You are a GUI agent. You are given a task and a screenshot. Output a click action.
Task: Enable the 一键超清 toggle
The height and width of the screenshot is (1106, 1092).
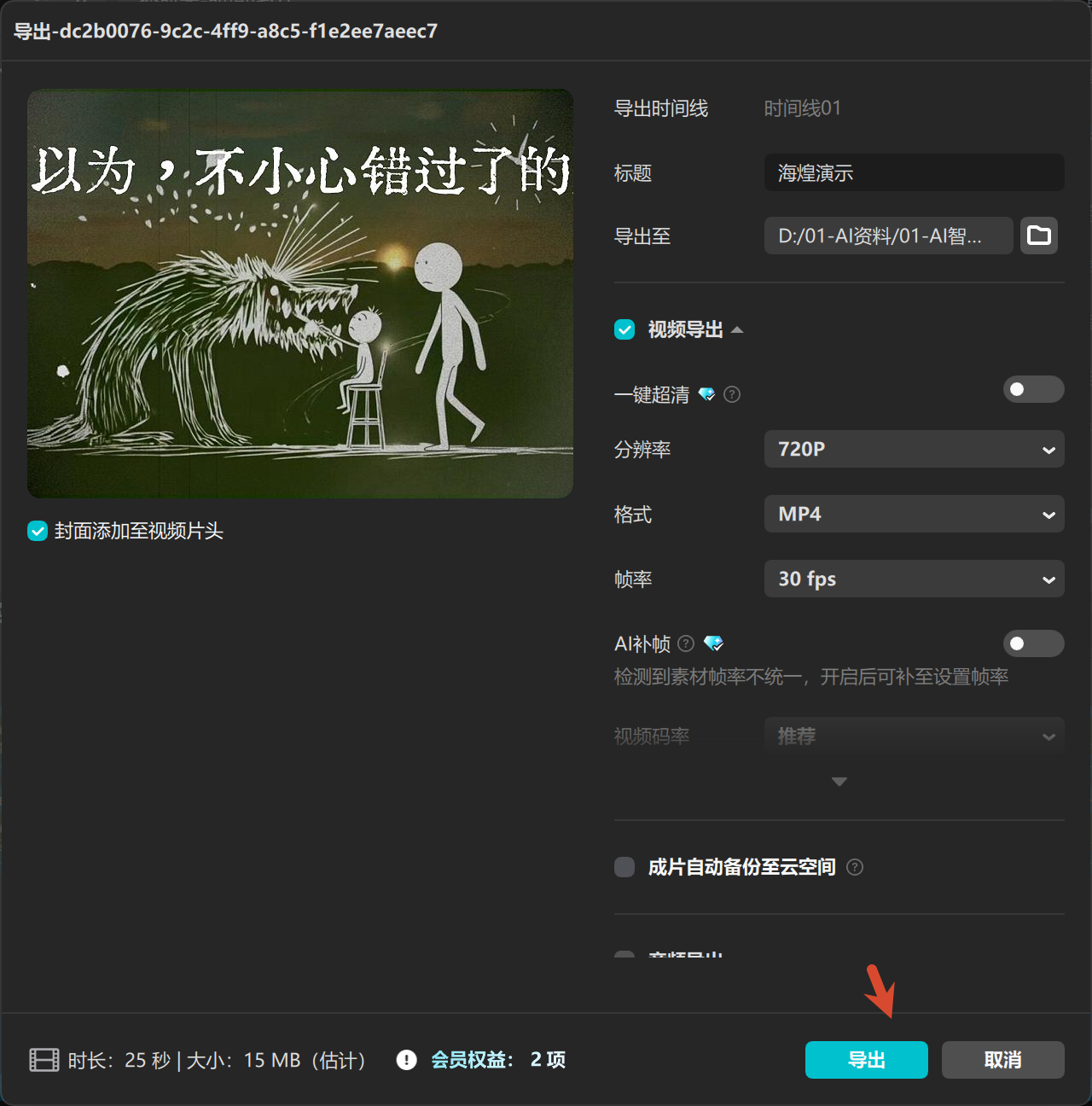1033,389
